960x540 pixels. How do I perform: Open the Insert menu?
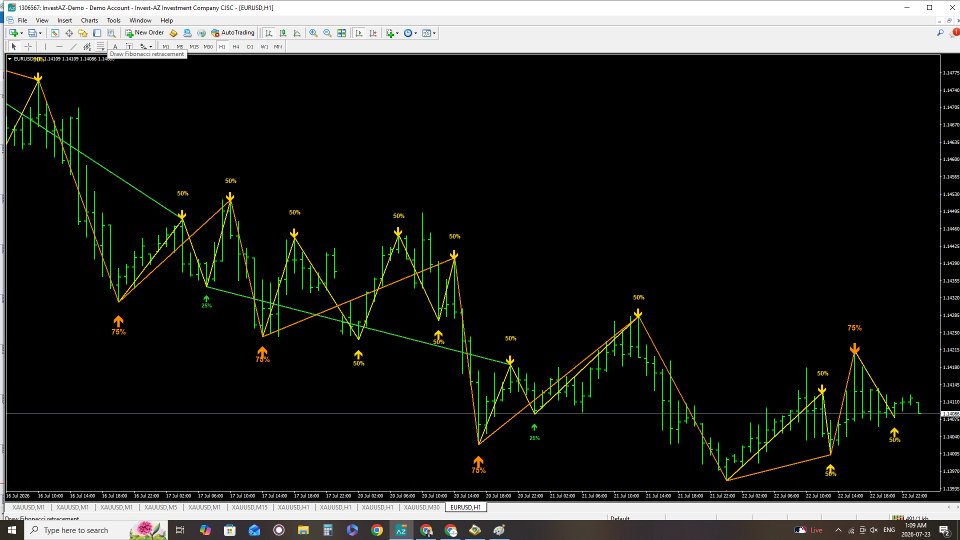[64, 20]
